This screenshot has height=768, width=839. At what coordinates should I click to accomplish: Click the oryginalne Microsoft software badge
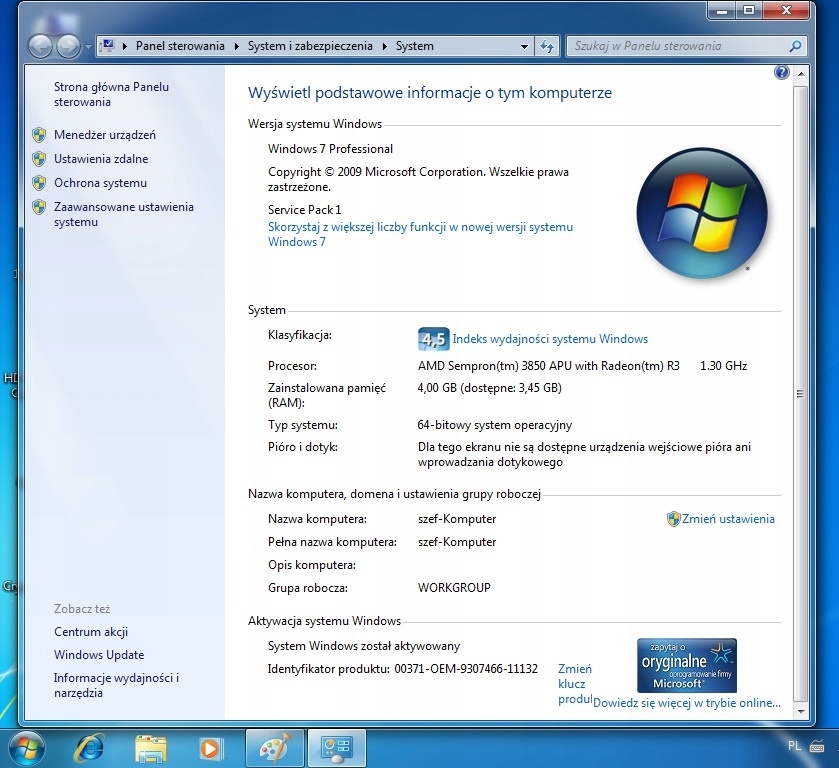687,666
